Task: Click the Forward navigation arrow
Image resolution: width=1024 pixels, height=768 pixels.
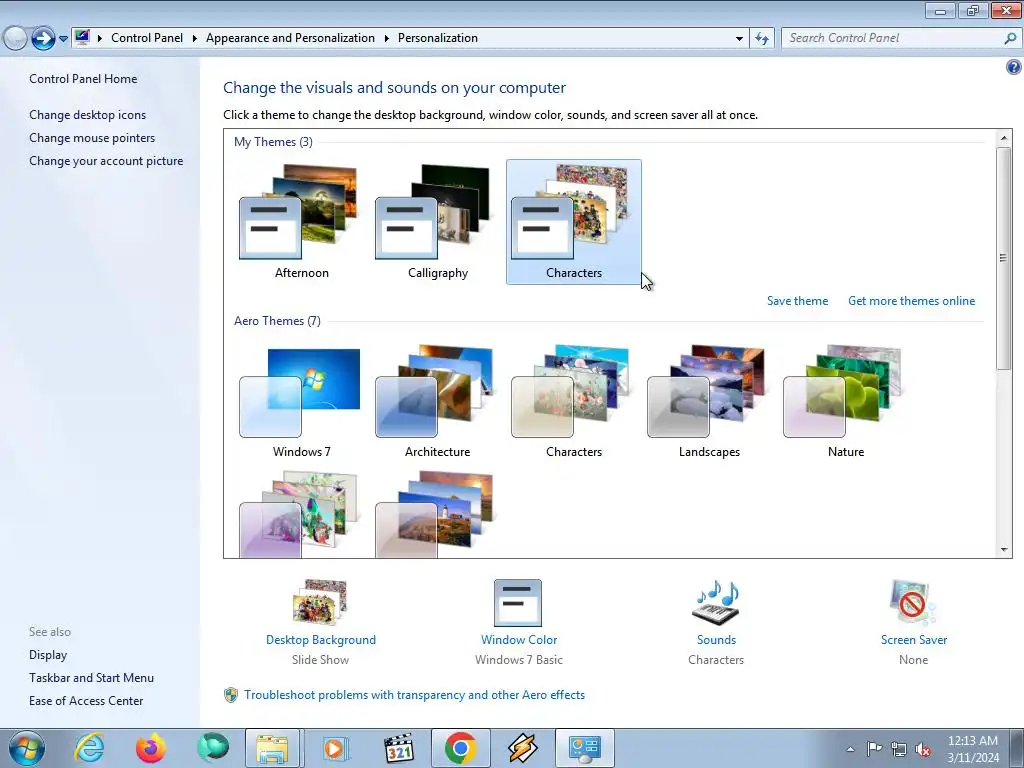Action: coord(43,39)
